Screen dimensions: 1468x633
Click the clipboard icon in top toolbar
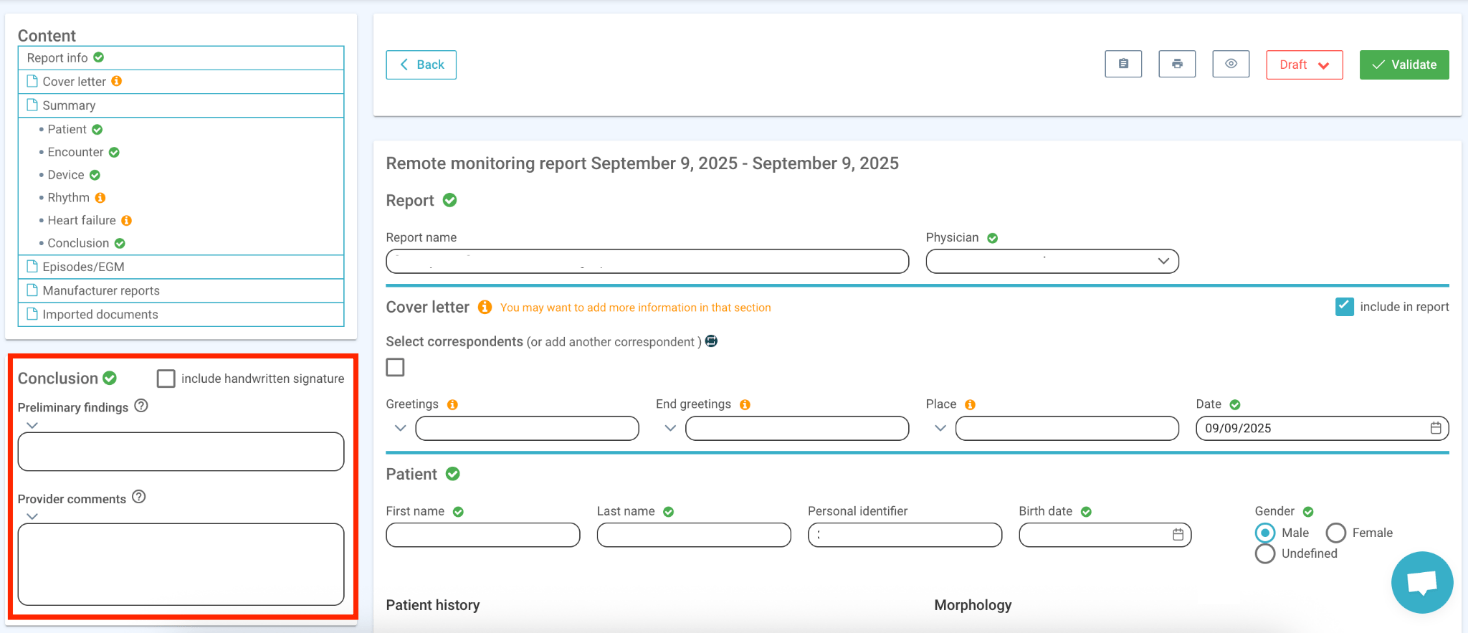(x=1123, y=64)
